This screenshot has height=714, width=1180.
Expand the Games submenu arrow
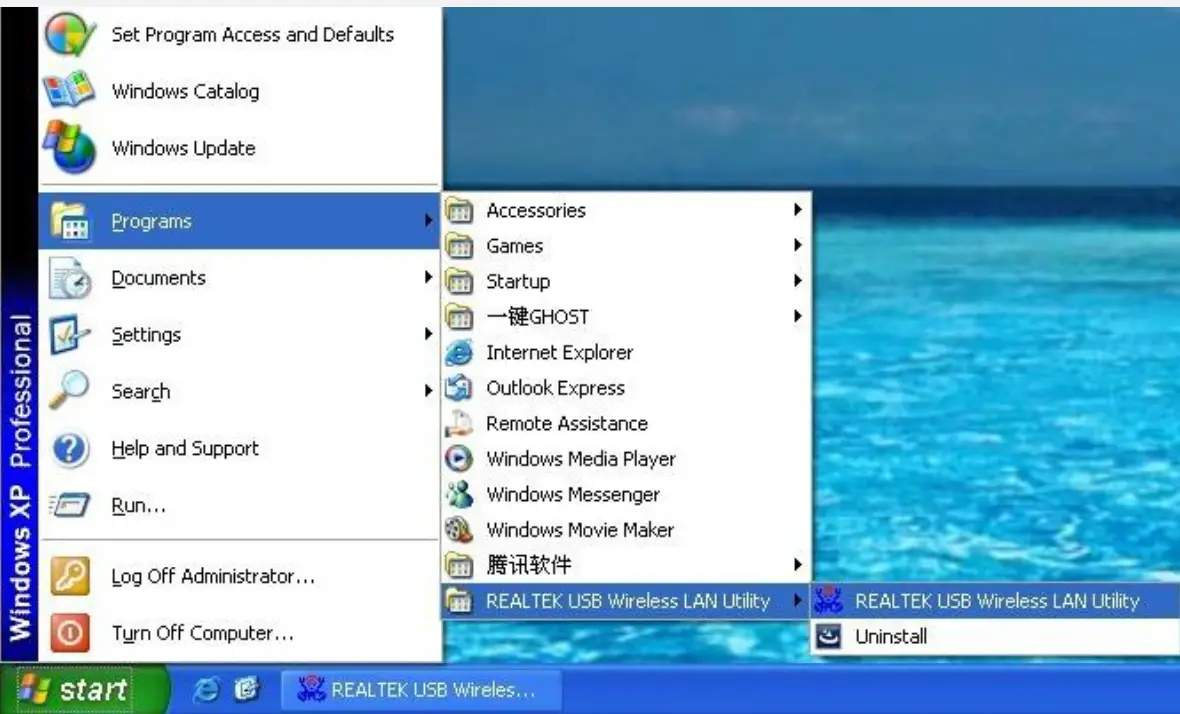click(x=798, y=245)
